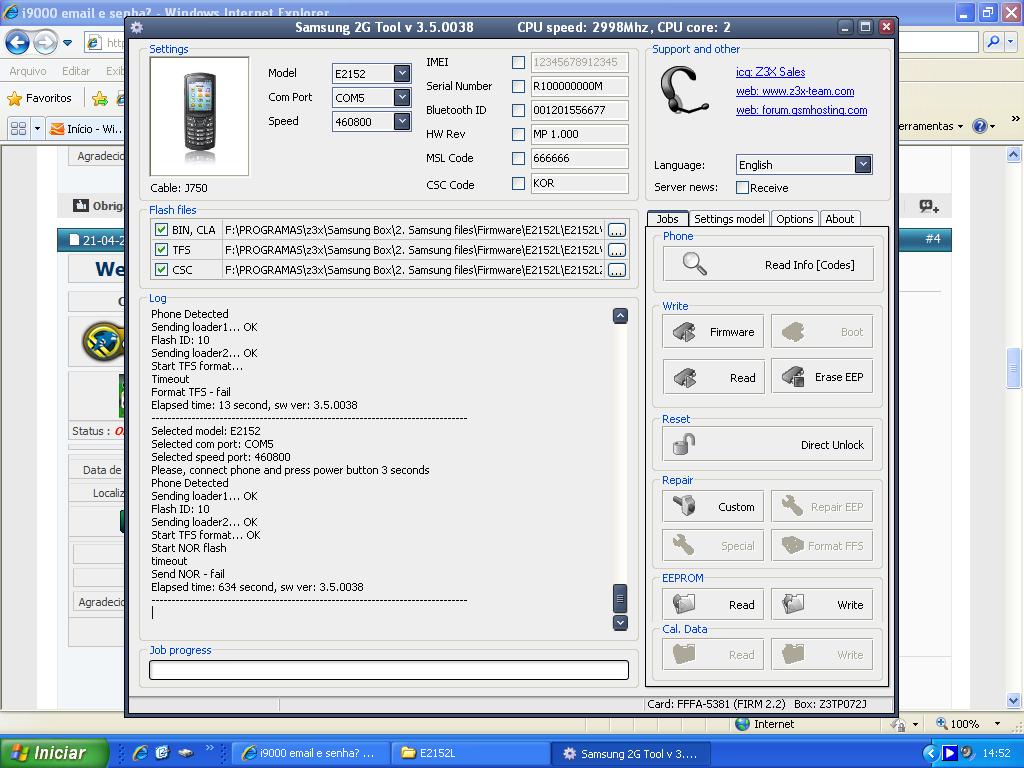Launch Internet Explorer from quick launch

pos(140,753)
